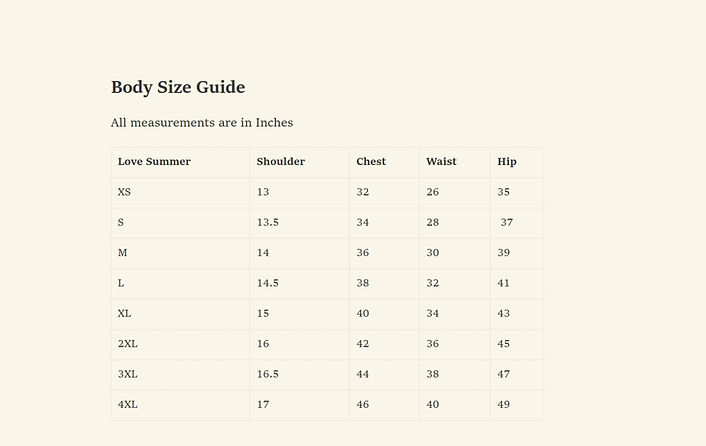Viewport: 706px width, 446px height.
Task: Click the Waist column header
Action: pyautogui.click(x=441, y=162)
